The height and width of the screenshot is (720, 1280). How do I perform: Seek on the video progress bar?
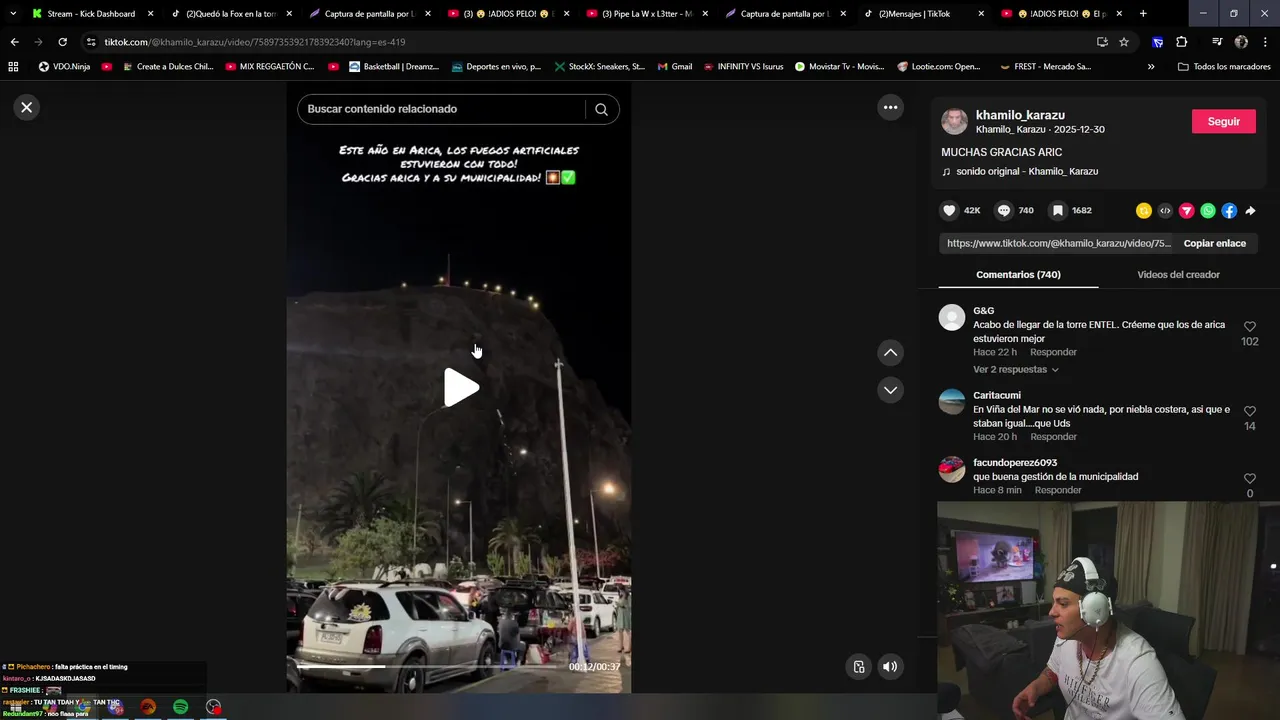[x=427, y=667]
